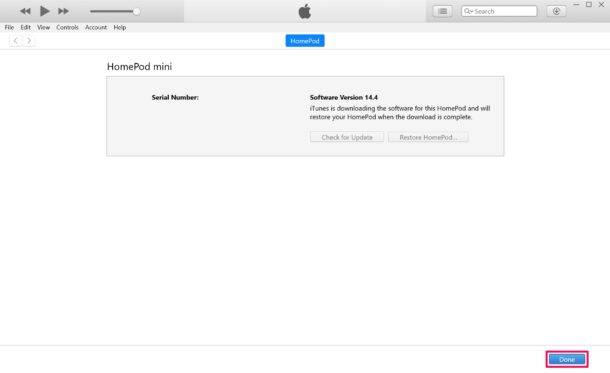This screenshot has width=610, height=373.
Task: Click the HomePod mini heading
Action: (x=139, y=67)
